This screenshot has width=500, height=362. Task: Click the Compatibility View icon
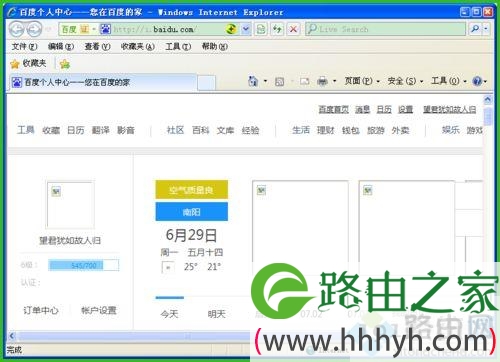tap(261, 29)
